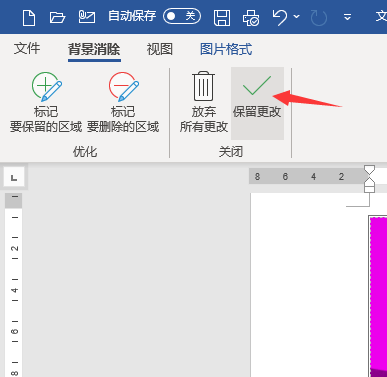Select 标记要删除的区域 tool

click(x=123, y=103)
